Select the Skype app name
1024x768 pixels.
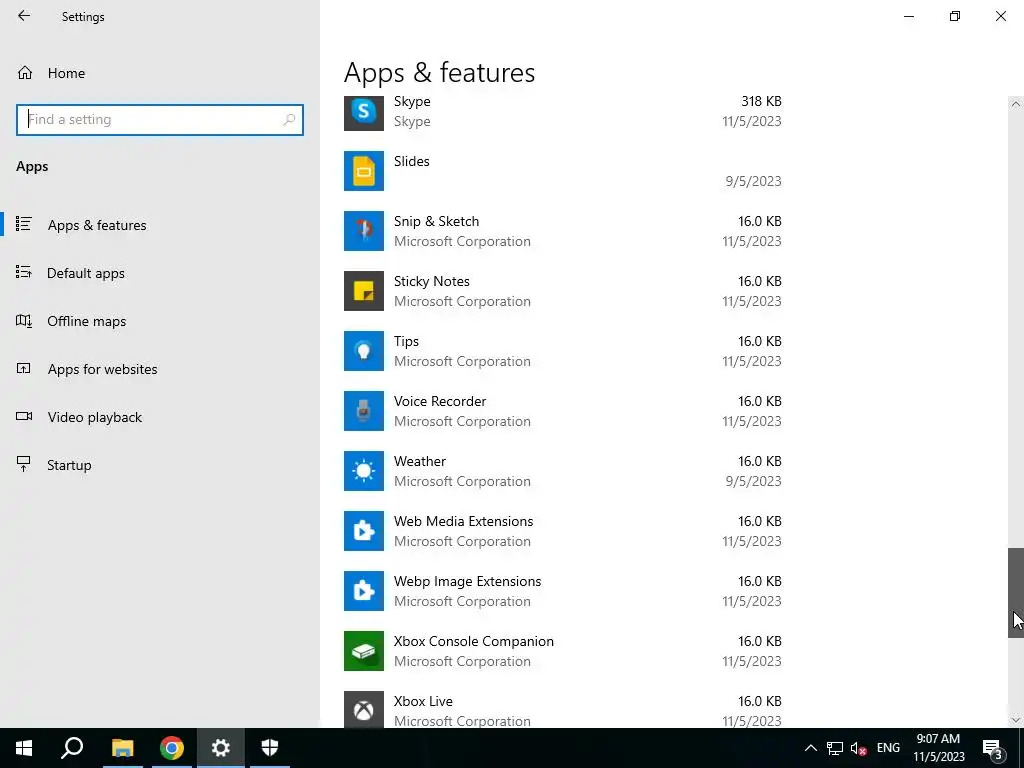pos(412,101)
